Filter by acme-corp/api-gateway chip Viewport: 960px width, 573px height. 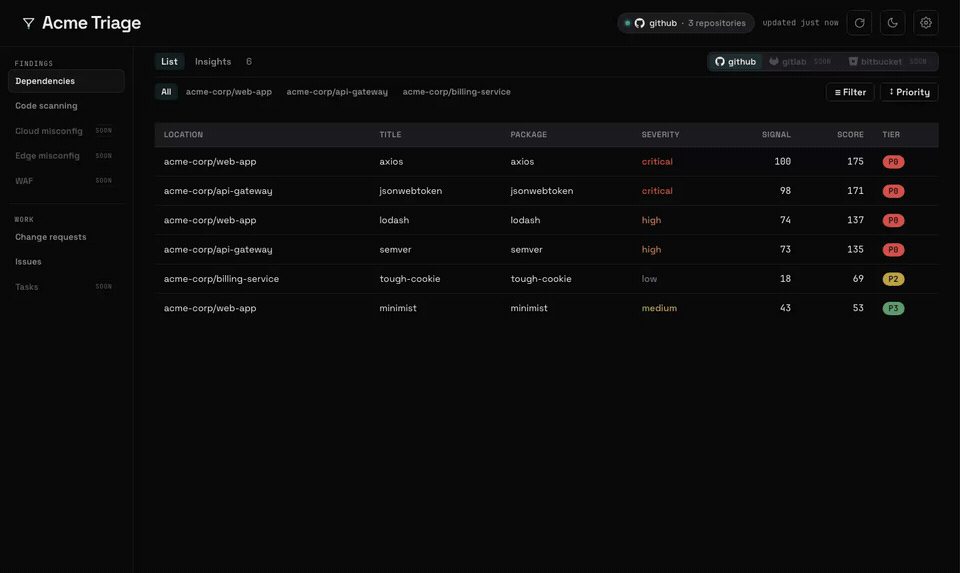pyautogui.click(x=337, y=92)
